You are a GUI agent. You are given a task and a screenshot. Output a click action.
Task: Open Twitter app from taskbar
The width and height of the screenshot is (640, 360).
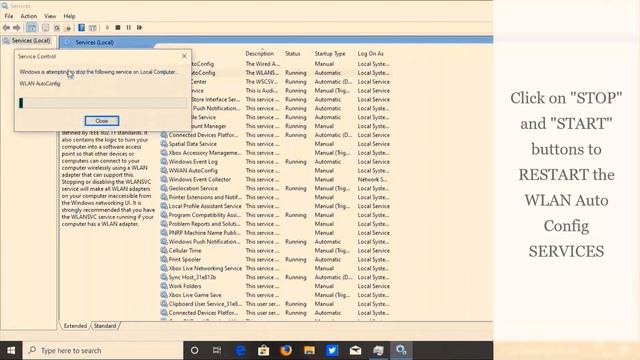(332, 351)
